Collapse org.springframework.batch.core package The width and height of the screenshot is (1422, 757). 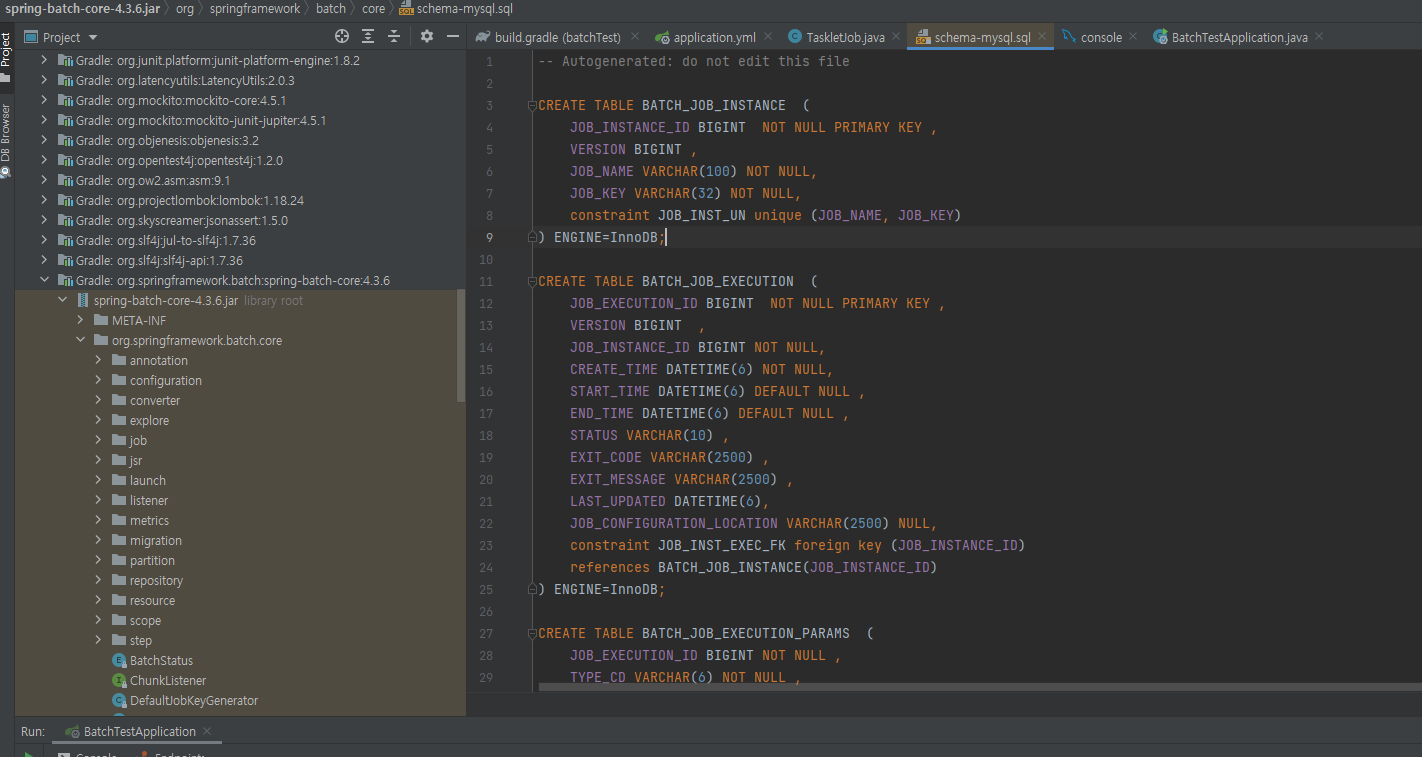[80, 340]
